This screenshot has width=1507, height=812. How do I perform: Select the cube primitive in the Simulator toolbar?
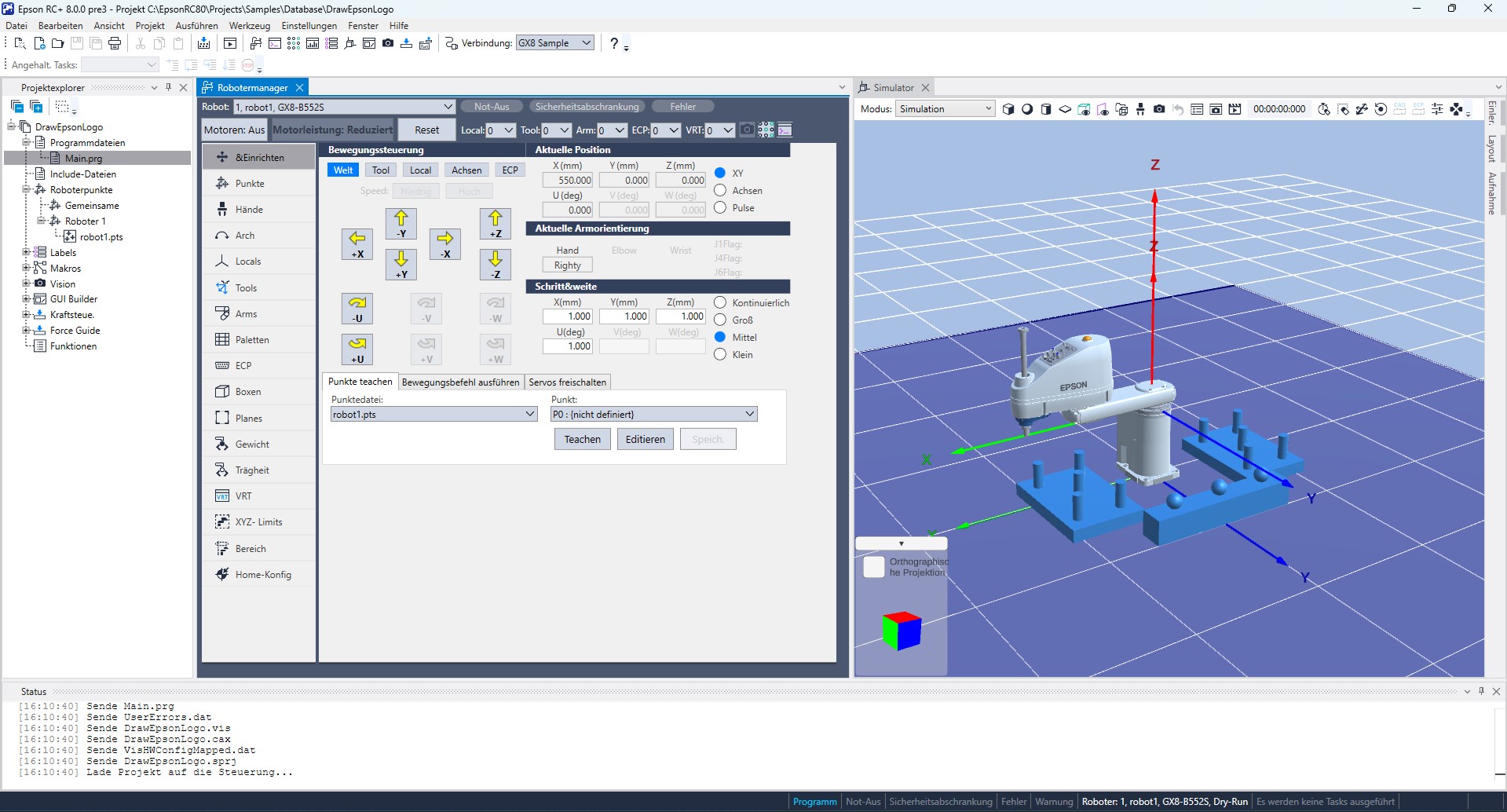[1008, 109]
